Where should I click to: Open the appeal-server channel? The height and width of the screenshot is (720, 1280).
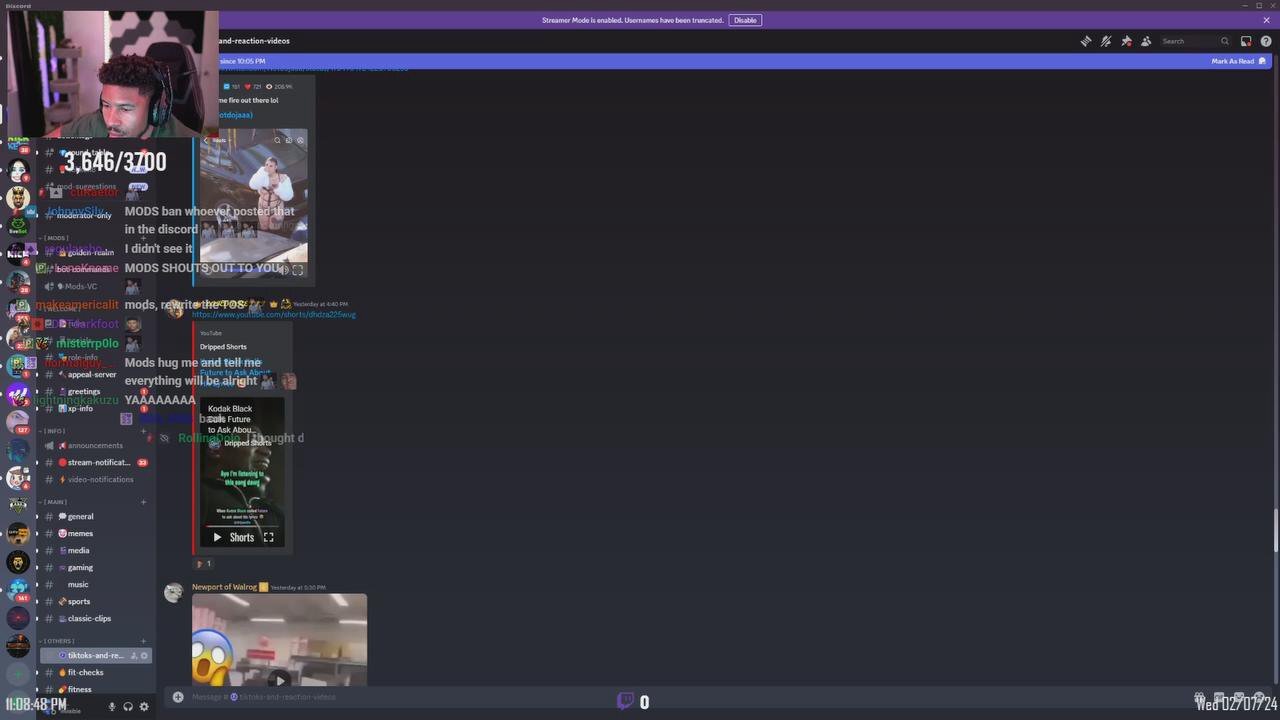[x=95, y=374]
